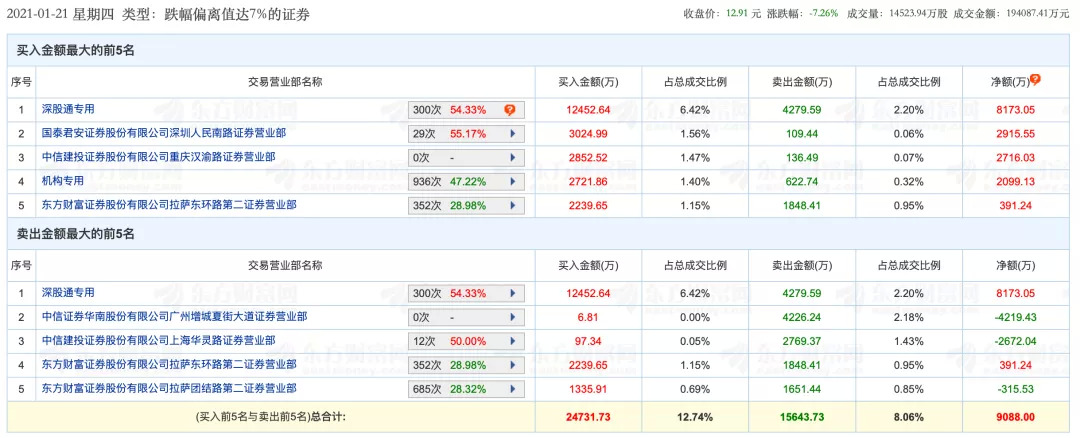Click arrow in buy-table 东方财富拉萨东环路 352次 box
This screenshot has height=438, width=1080.
[511, 205]
